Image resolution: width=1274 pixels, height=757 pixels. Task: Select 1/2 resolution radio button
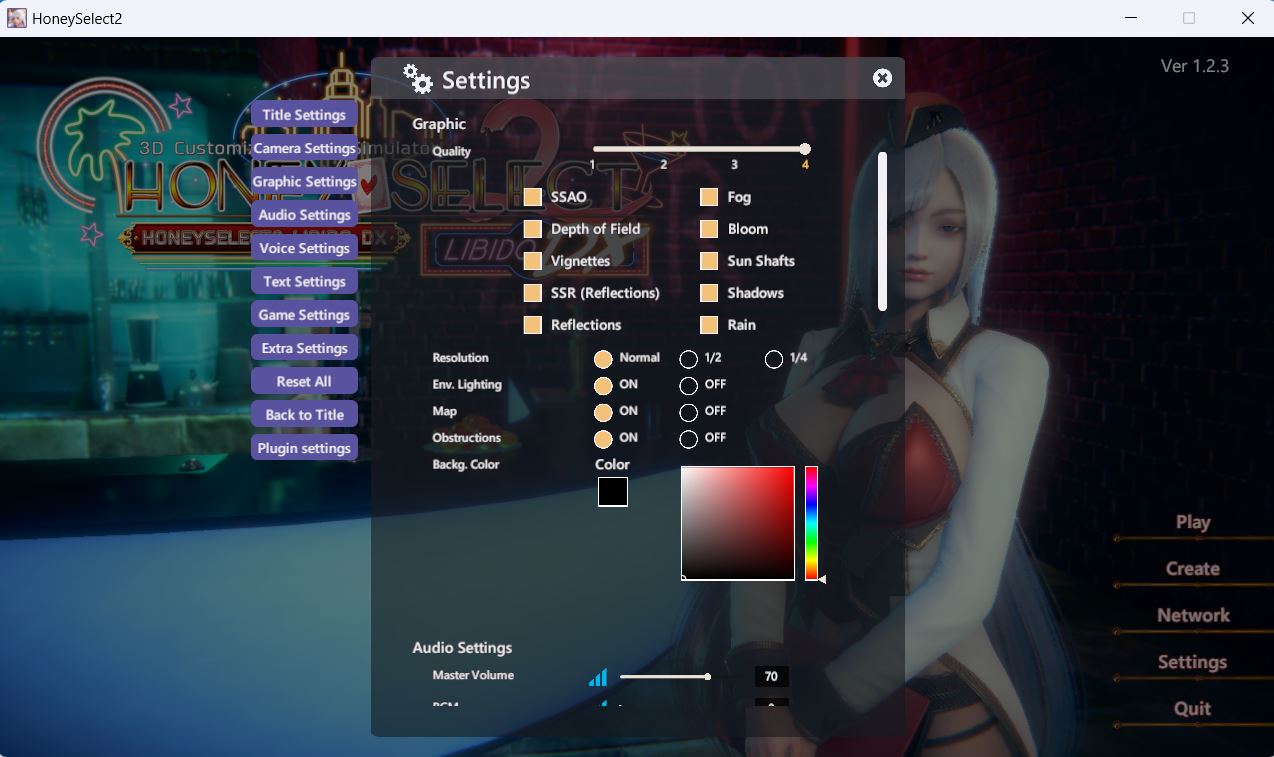[688, 359]
